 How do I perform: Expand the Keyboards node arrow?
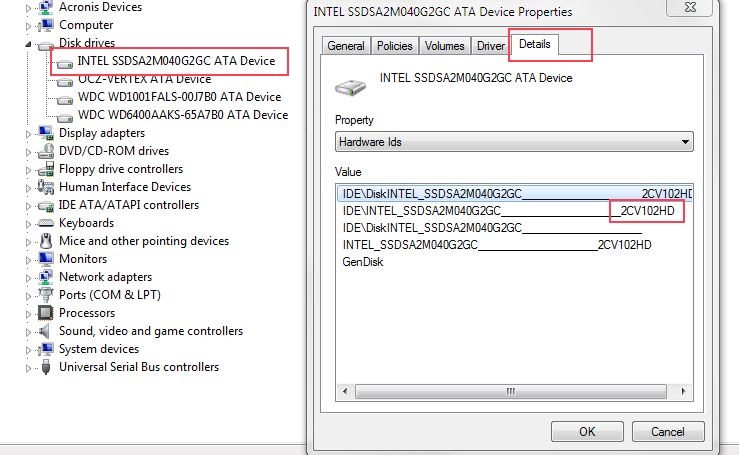click(x=28, y=224)
